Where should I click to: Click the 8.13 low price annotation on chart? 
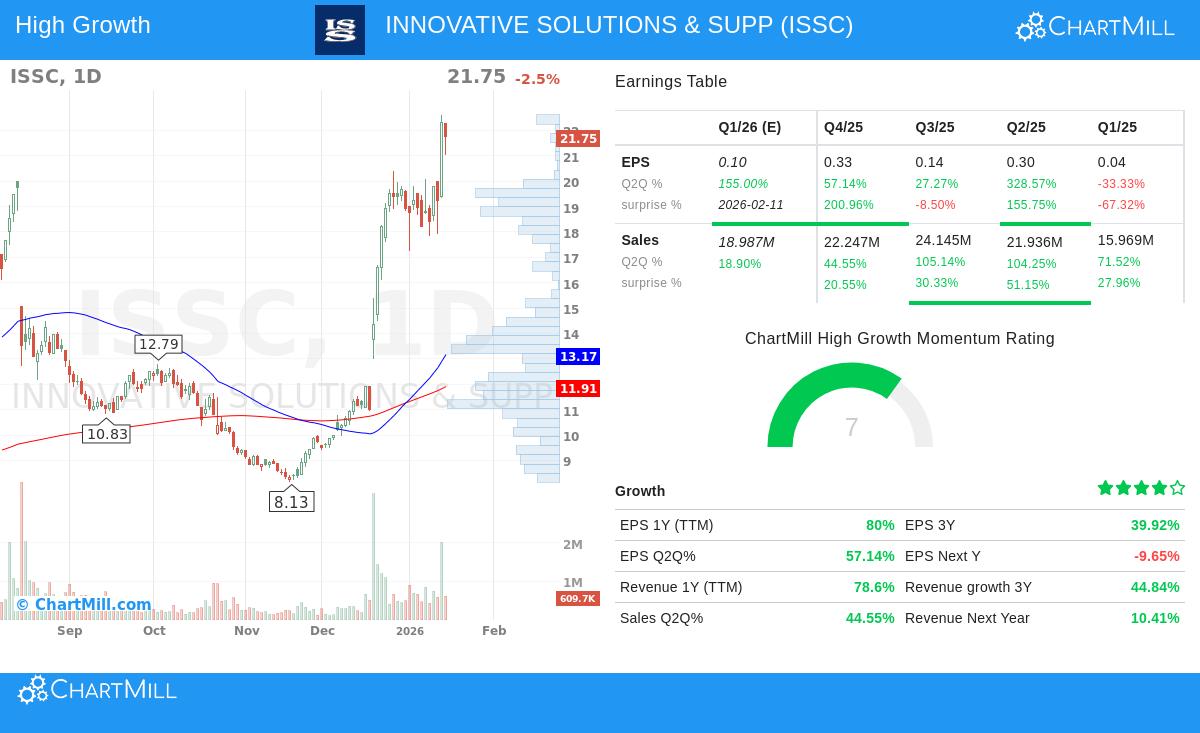click(291, 502)
